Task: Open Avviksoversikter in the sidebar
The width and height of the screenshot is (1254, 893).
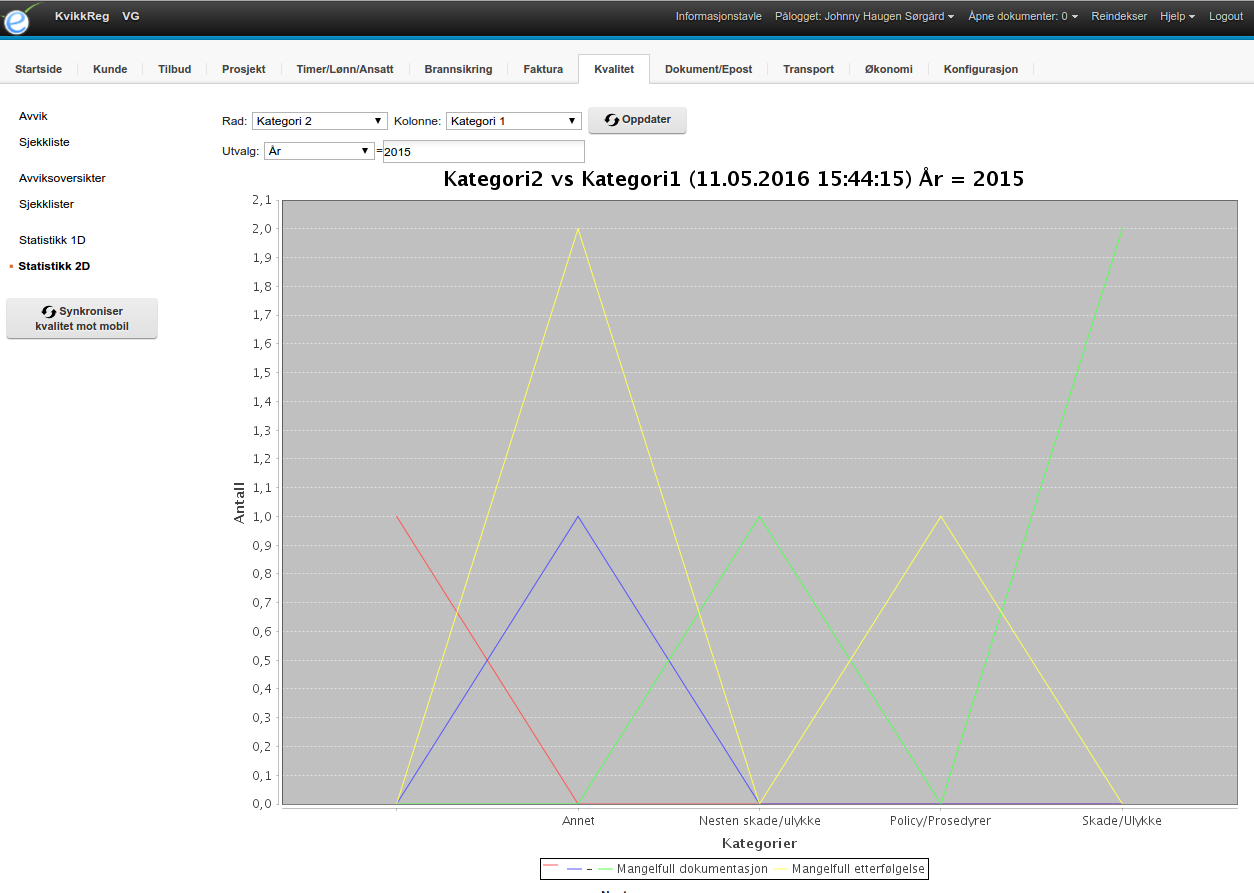Action: [x=62, y=178]
